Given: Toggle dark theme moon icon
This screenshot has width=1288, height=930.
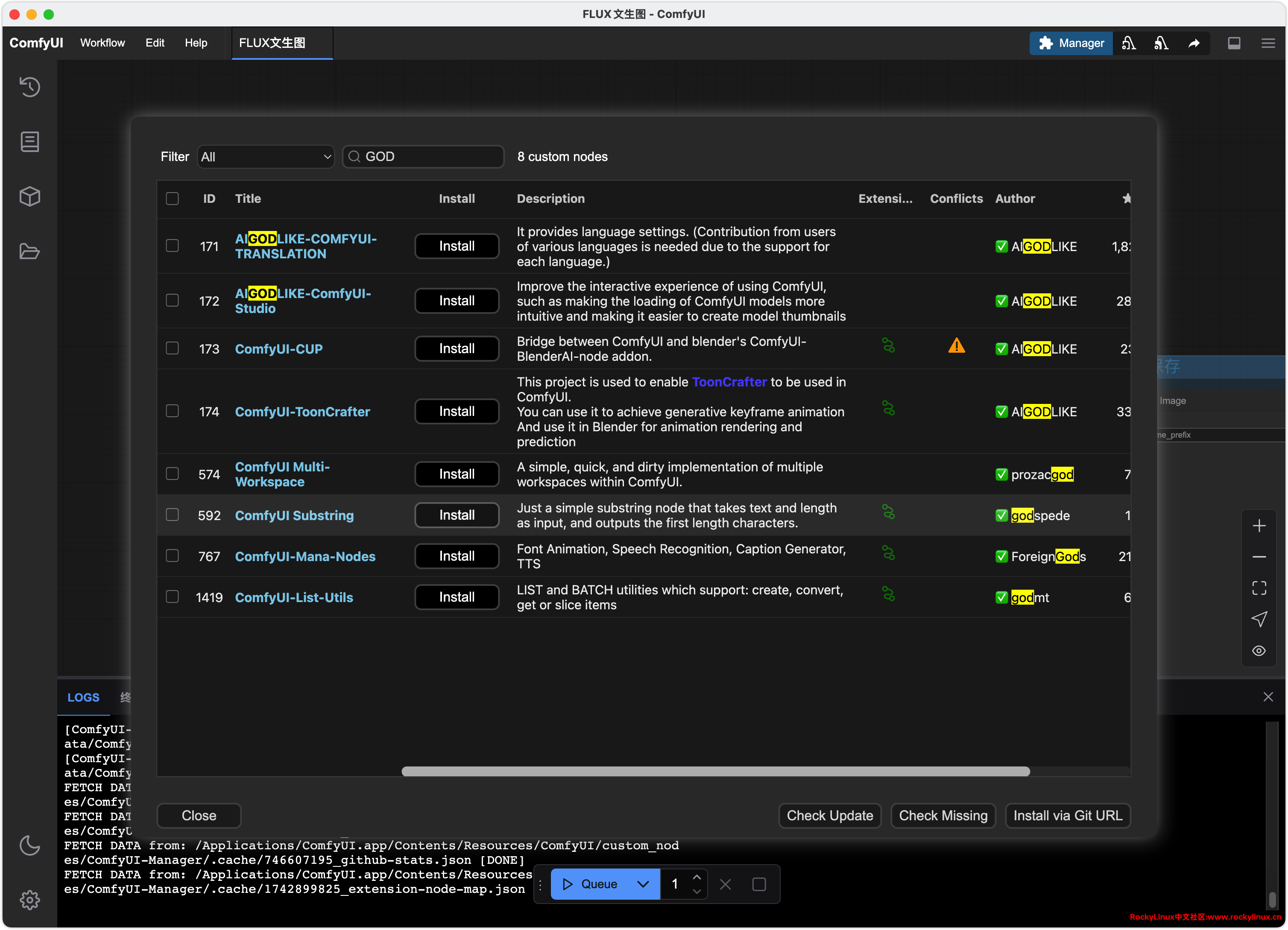Looking at the screenshot, I should (x=29, y=845).
